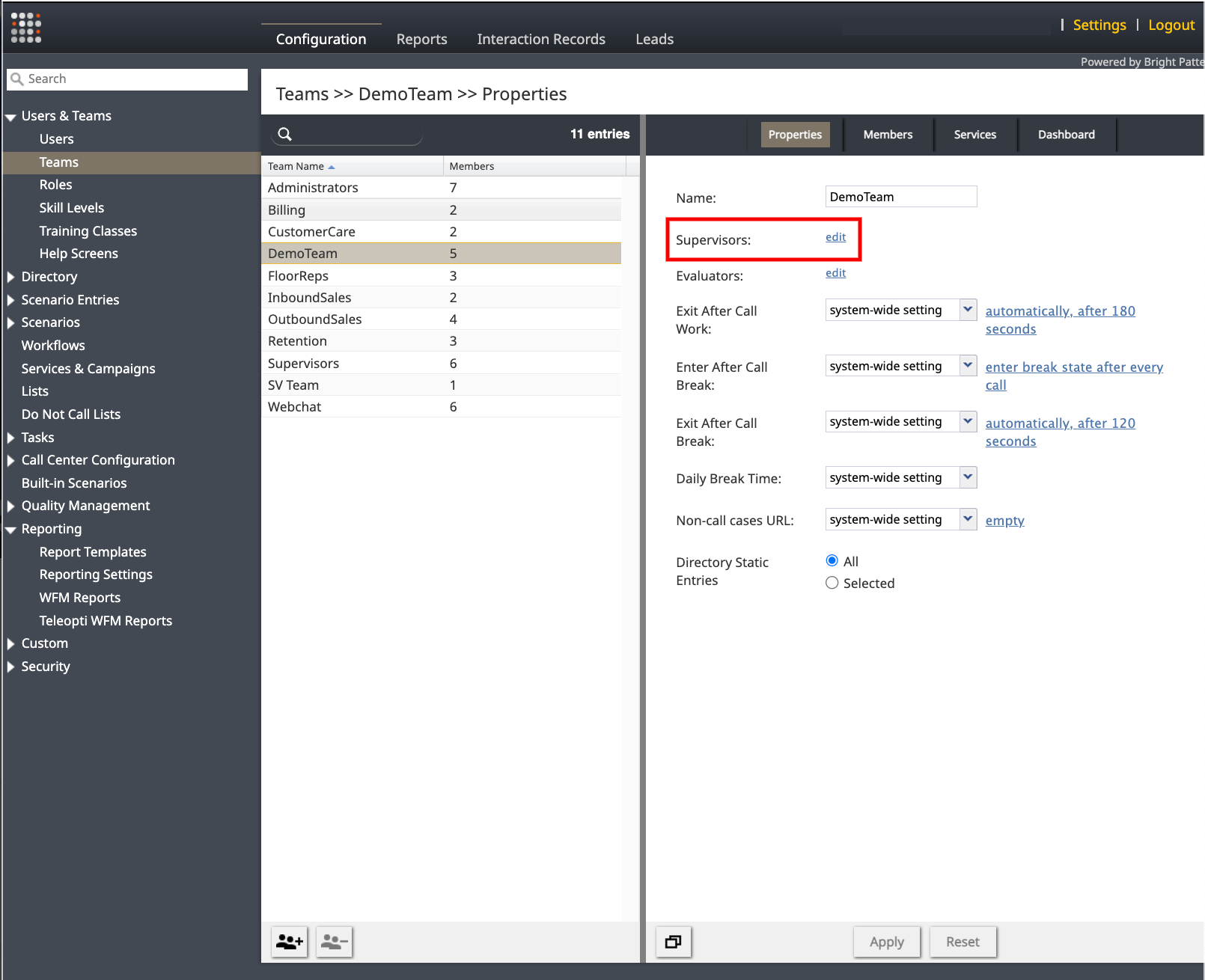This screenshot has width=1205, height=980.
Task: Click the sidebar search magnifier icon
Action: click(x=17, y=79)
